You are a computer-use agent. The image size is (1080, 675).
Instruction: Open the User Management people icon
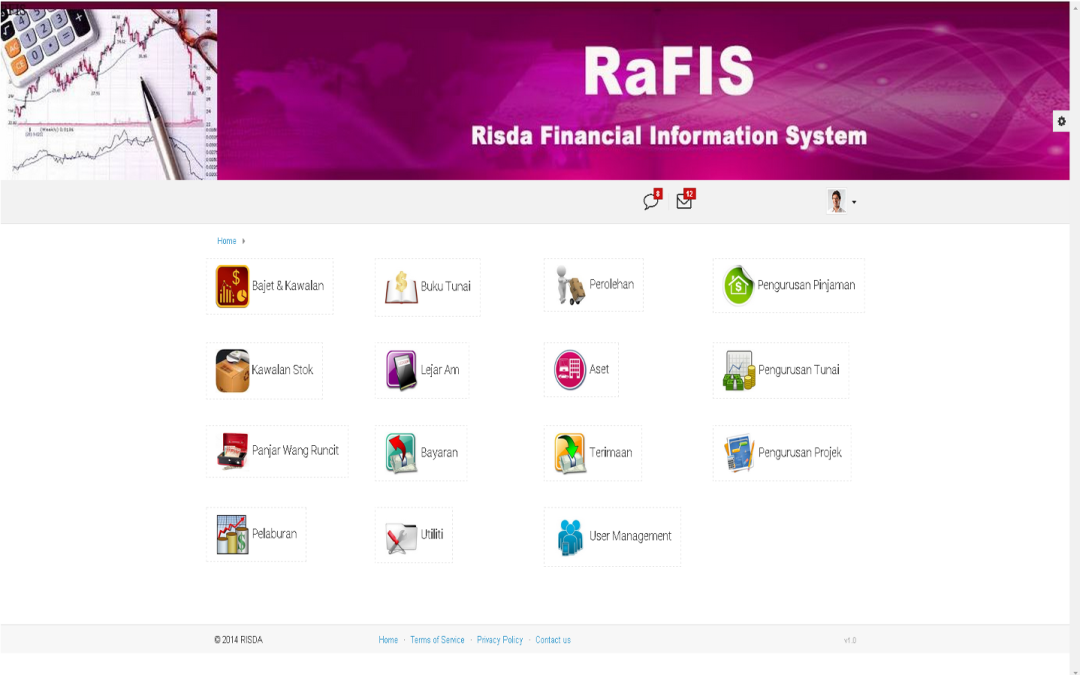[x=570, y=537]
